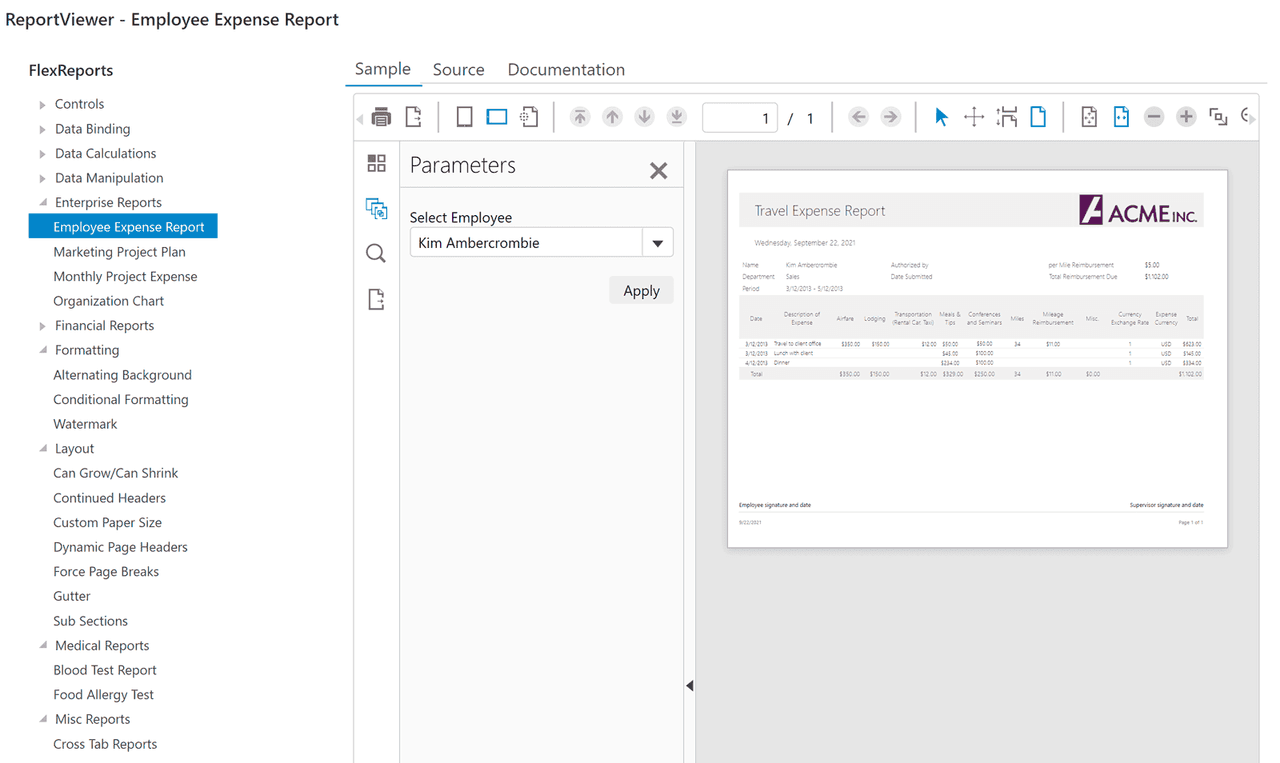Open Organization Chart report

108,301
